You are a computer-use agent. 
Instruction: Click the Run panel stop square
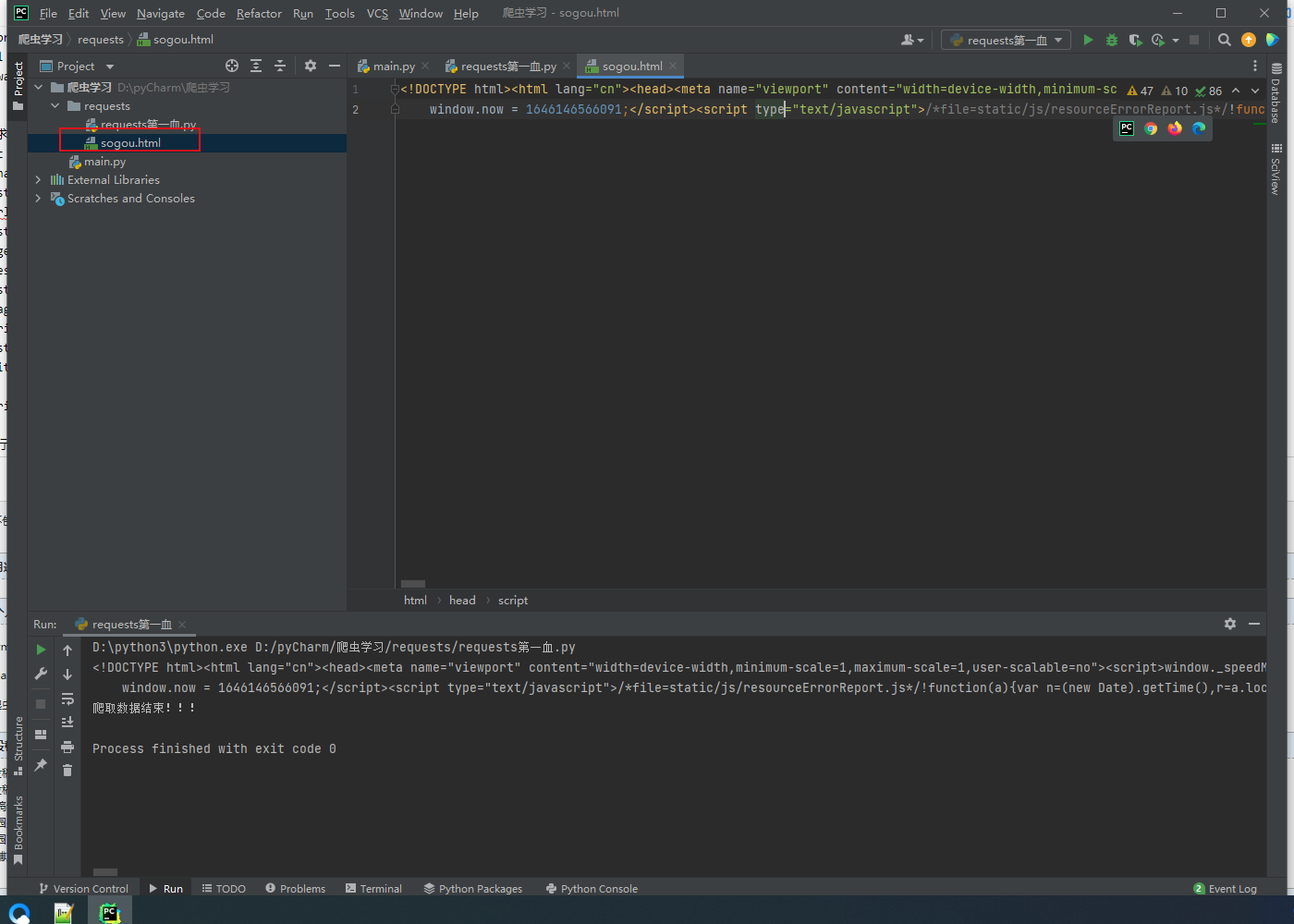tap(41, 704)
